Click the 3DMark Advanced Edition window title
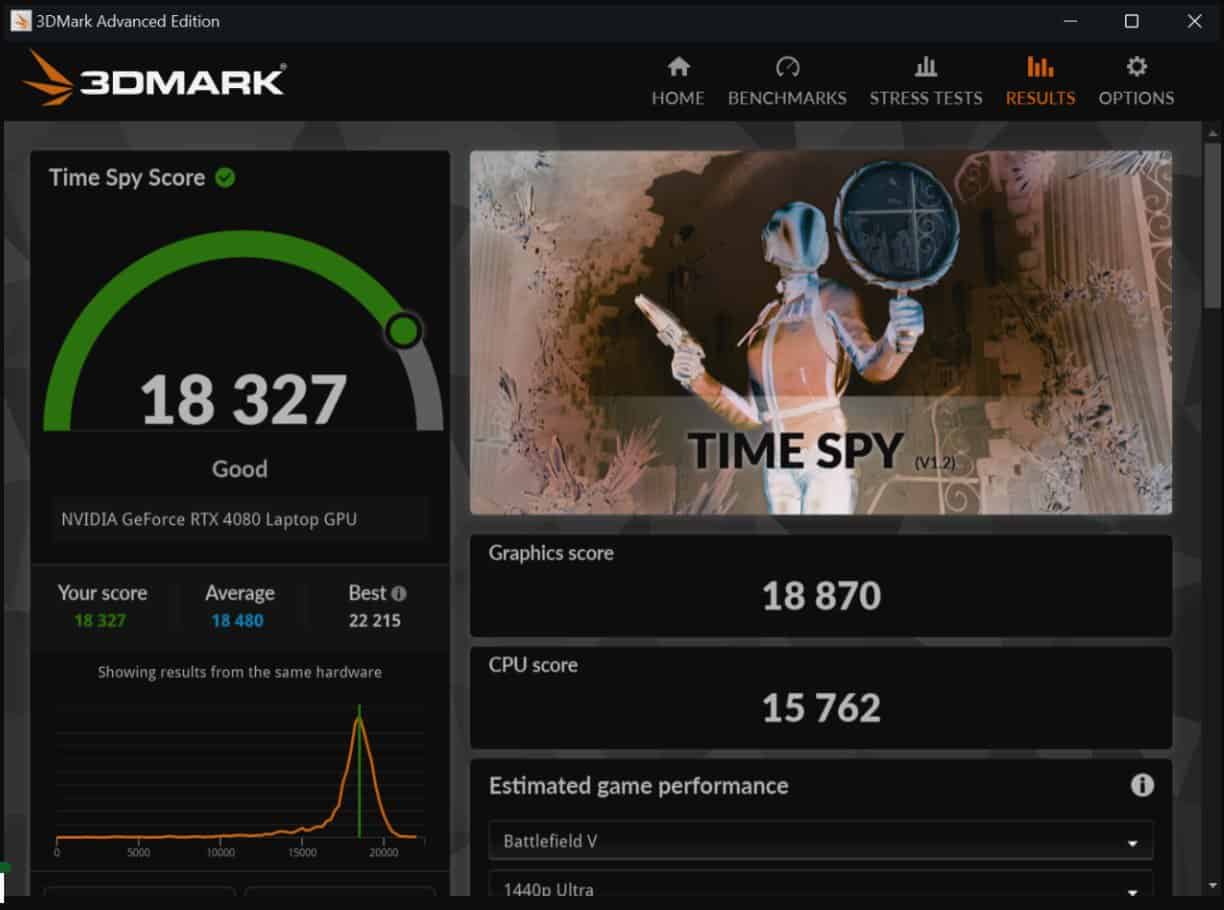 [x=128, y=21]
